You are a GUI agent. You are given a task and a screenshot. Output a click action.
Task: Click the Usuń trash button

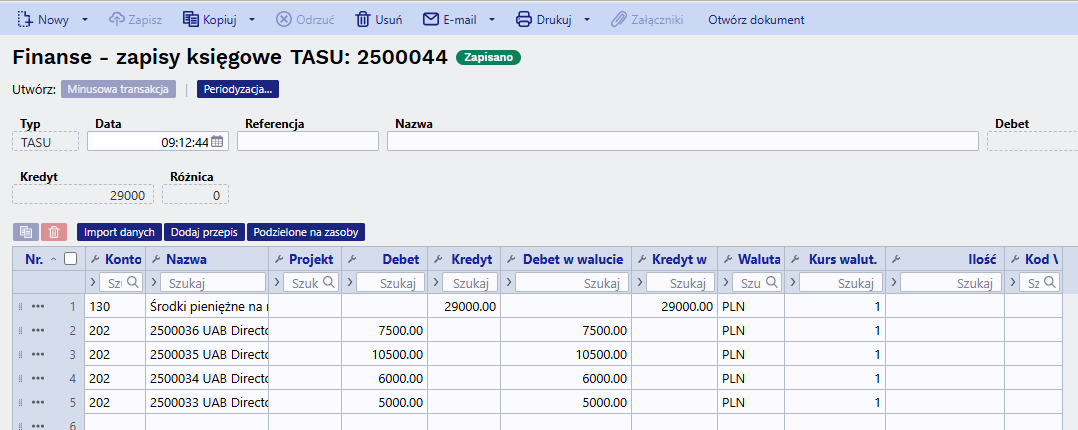tap(379, 20)
